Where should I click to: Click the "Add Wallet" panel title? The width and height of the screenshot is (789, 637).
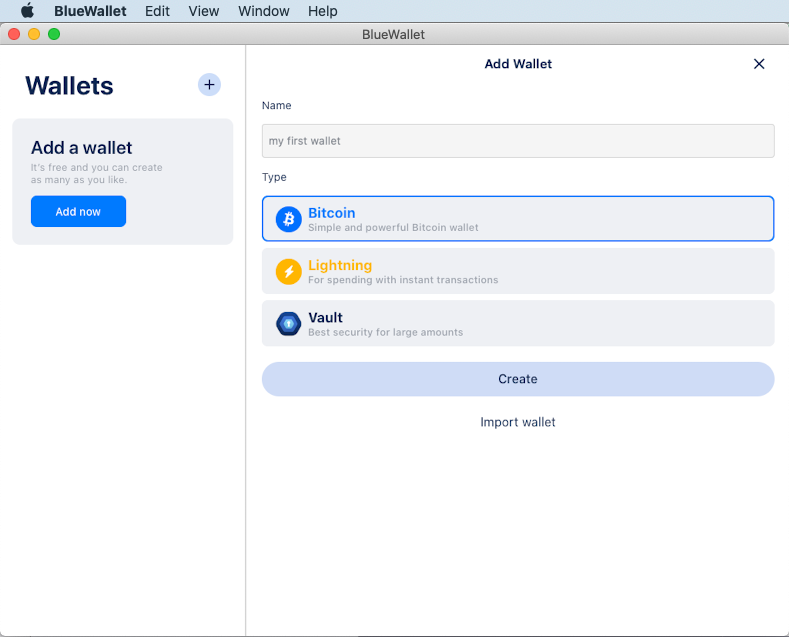[518, 64]
